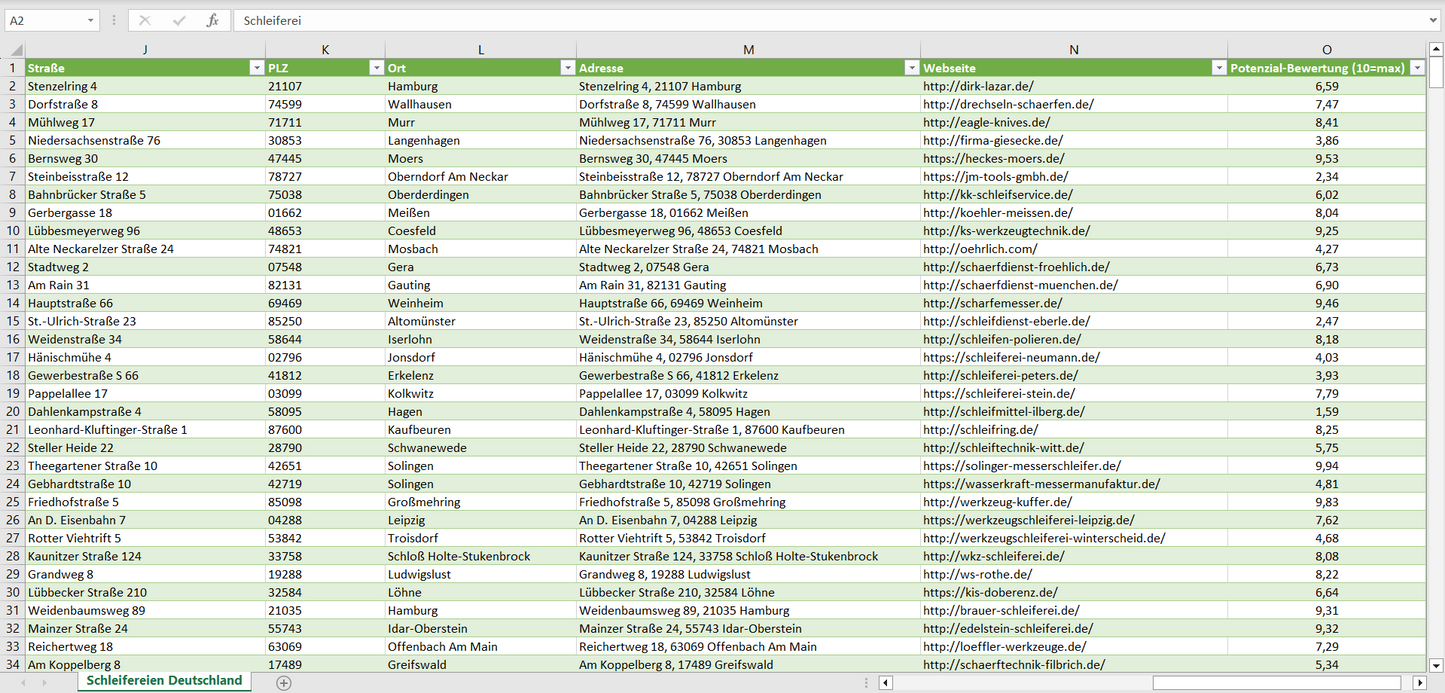Open the Webseite column filter dropdown
Image resolution: width=1445 pixels, height=693 pixels.
click(x=1218, y=68)
